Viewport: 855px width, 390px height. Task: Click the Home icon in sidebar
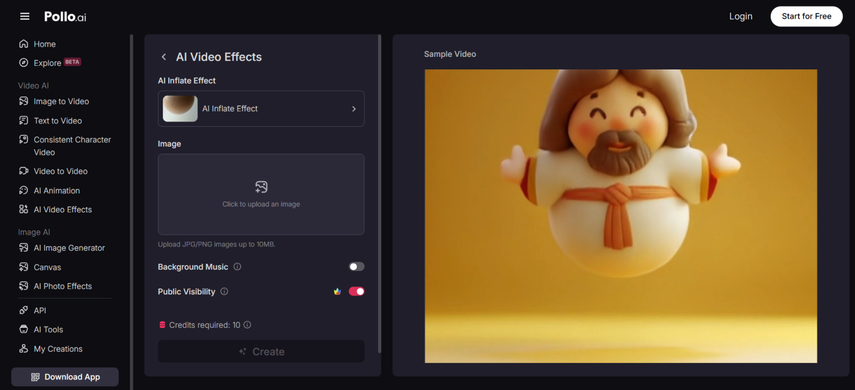click(x=23, y=44)
